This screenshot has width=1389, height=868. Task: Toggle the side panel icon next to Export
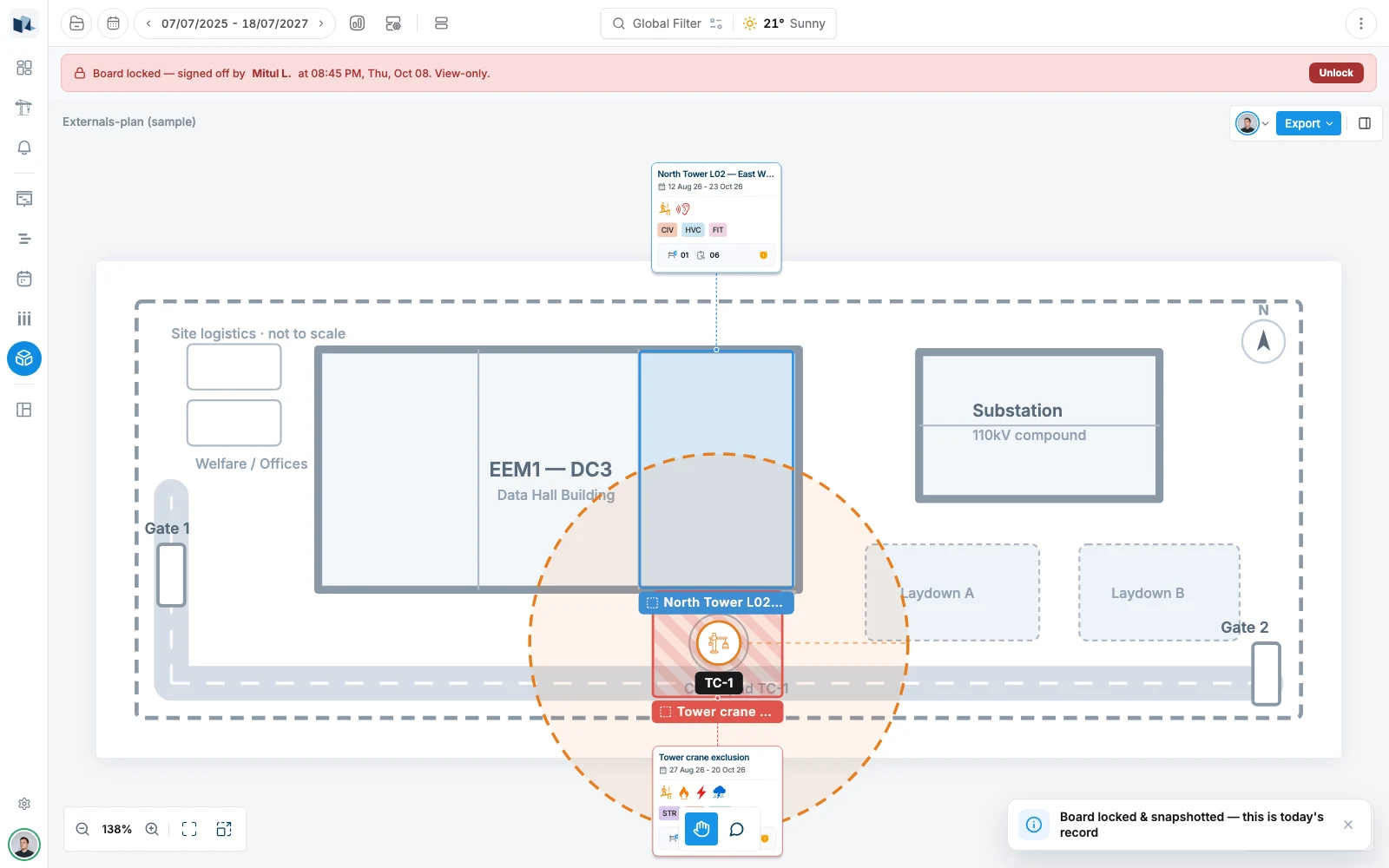click(x=1365, y=123)
